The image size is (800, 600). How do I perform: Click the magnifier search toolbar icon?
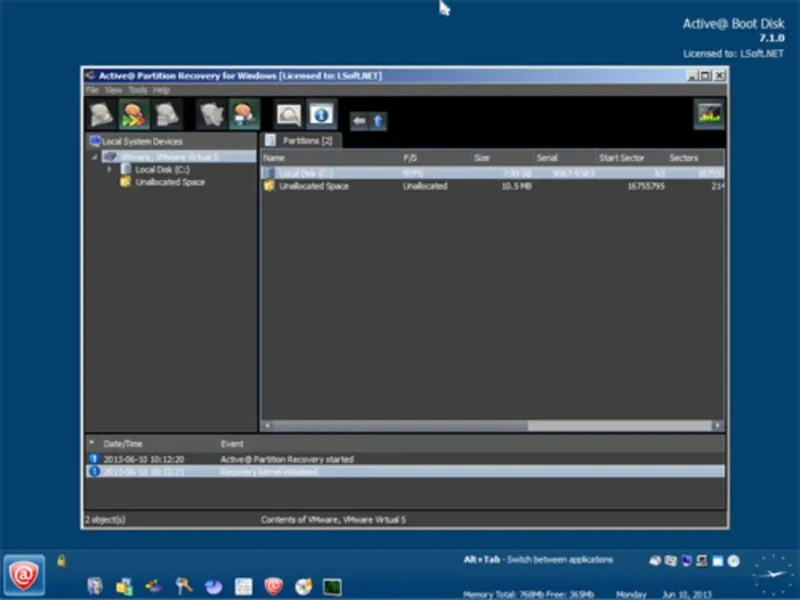(289, 114)
